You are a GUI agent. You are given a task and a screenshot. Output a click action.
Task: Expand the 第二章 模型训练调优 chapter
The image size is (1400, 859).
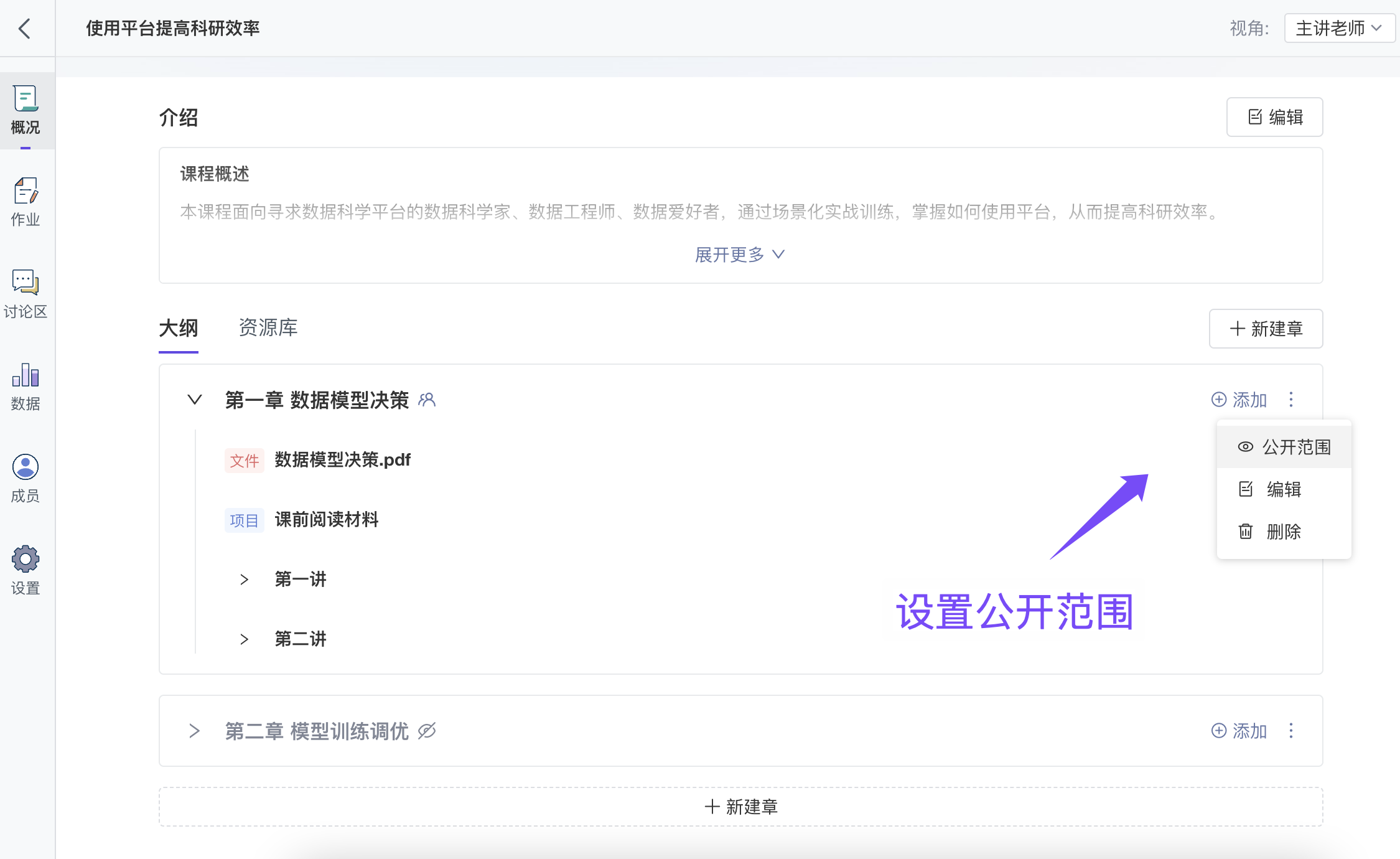coord(195,731)
